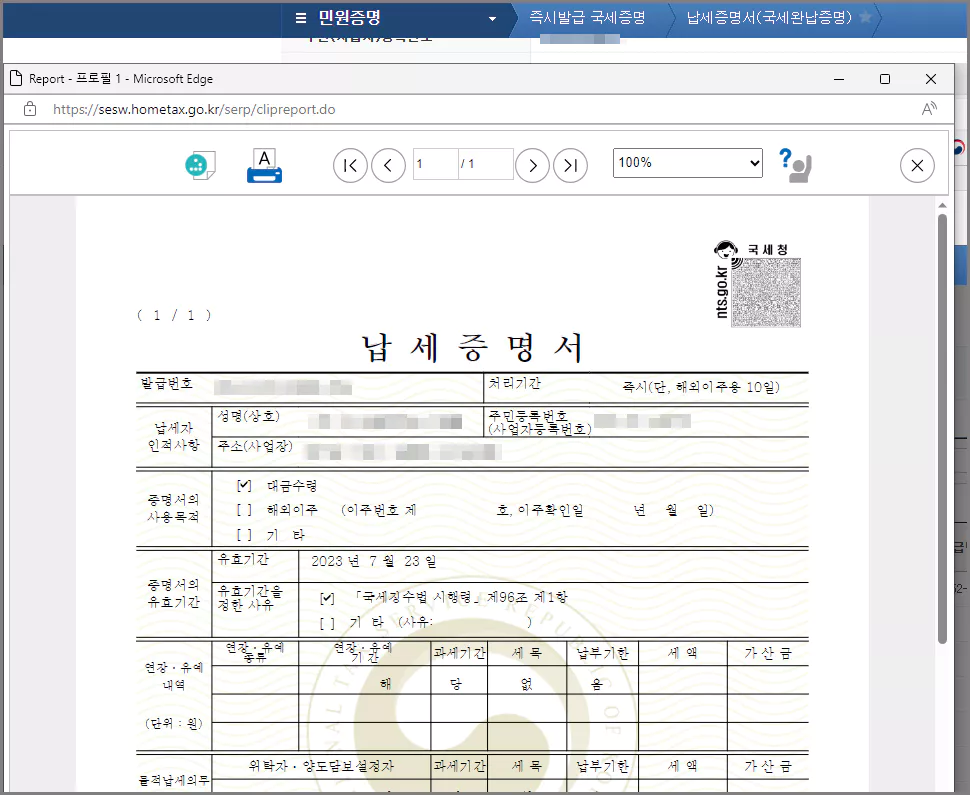Click the current page number field

coord(436,164)
